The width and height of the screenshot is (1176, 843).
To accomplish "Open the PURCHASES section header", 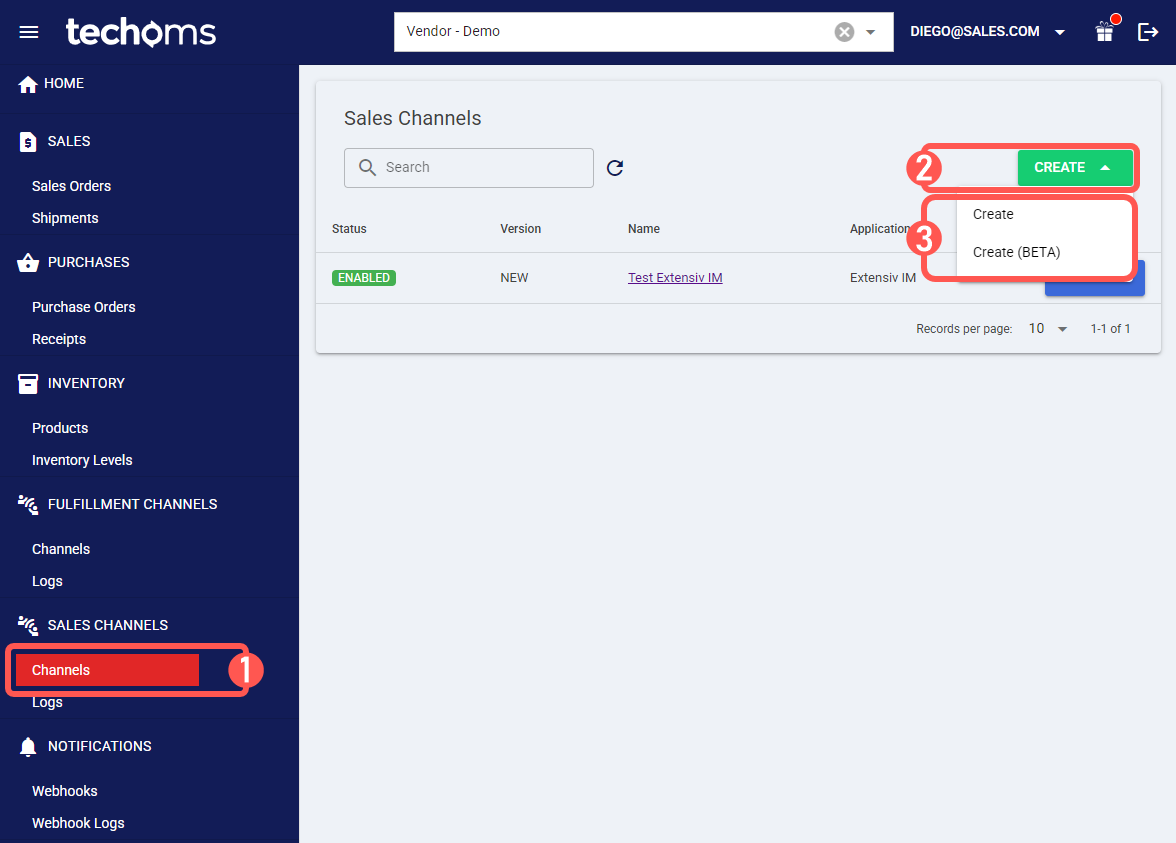I will point(88,262).
